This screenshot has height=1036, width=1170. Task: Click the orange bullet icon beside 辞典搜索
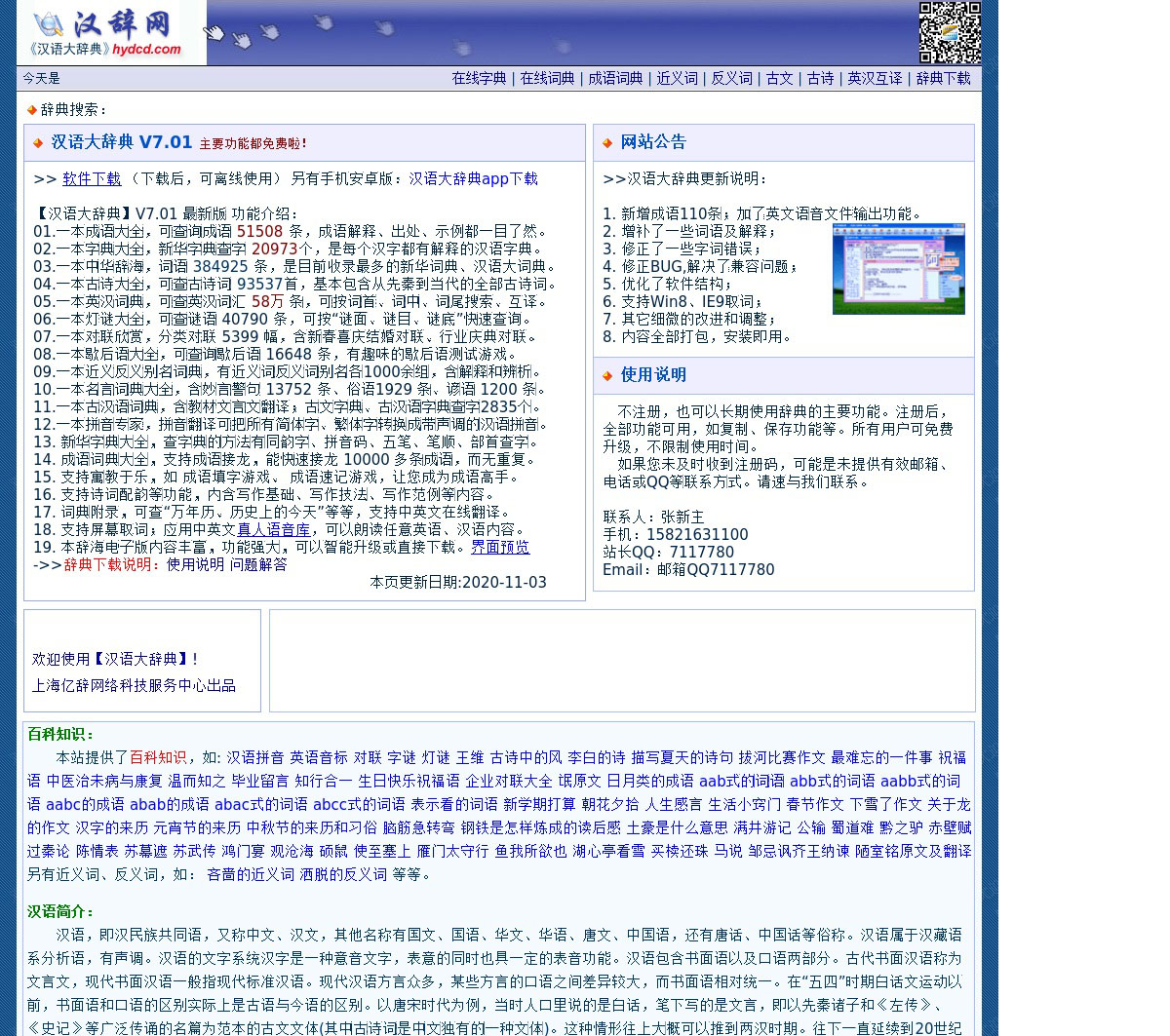click(32, 110)
